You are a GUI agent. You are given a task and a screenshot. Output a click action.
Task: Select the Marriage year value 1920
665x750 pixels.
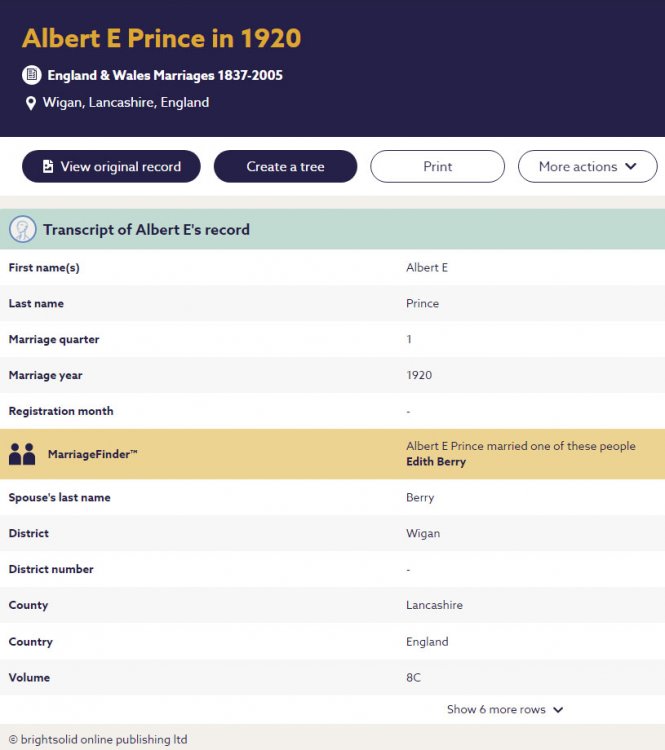click(x=419, y=375)
